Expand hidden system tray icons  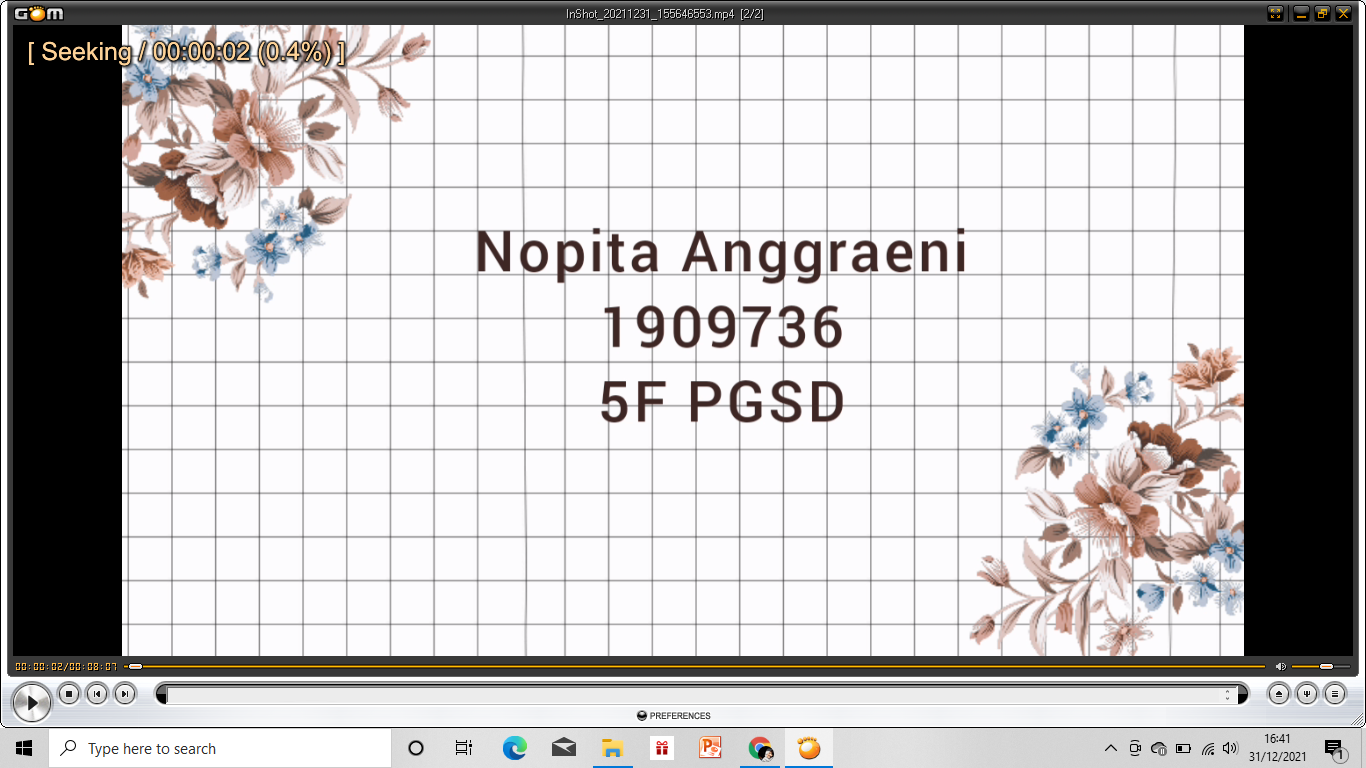point(1110,748)
